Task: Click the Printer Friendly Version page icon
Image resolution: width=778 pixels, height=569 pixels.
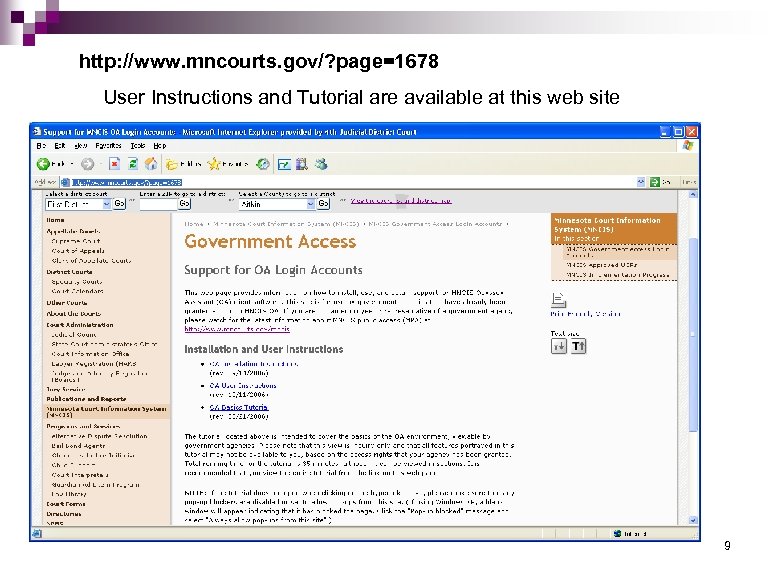Action: 559,300
